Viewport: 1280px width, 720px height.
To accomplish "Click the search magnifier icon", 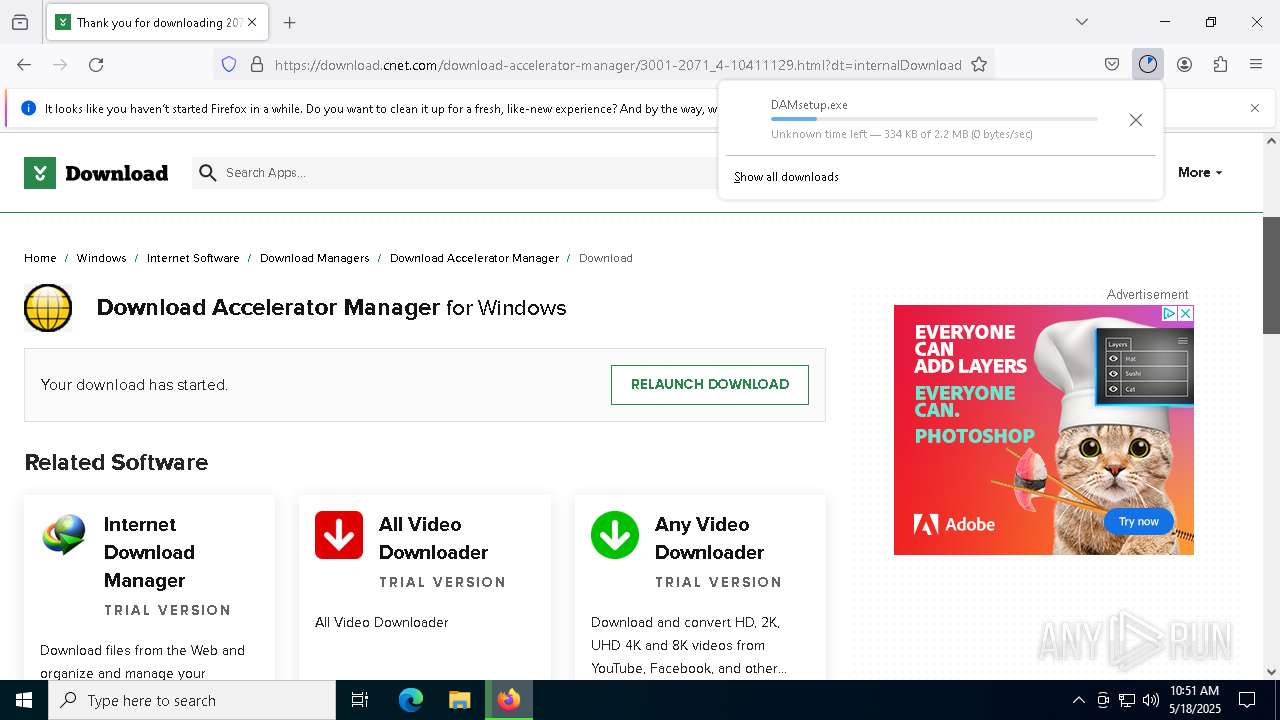I will 208,173.
